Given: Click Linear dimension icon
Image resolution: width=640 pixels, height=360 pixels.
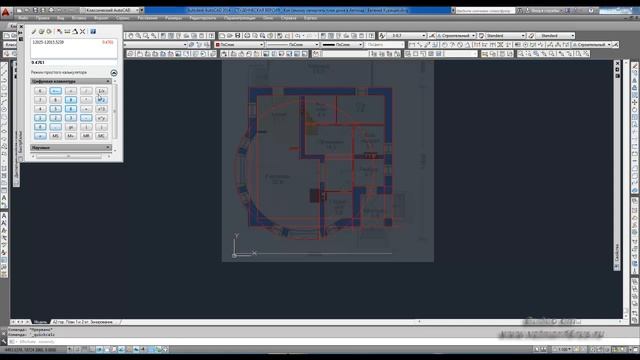Looking at the screenshot, I should [412, 44].
